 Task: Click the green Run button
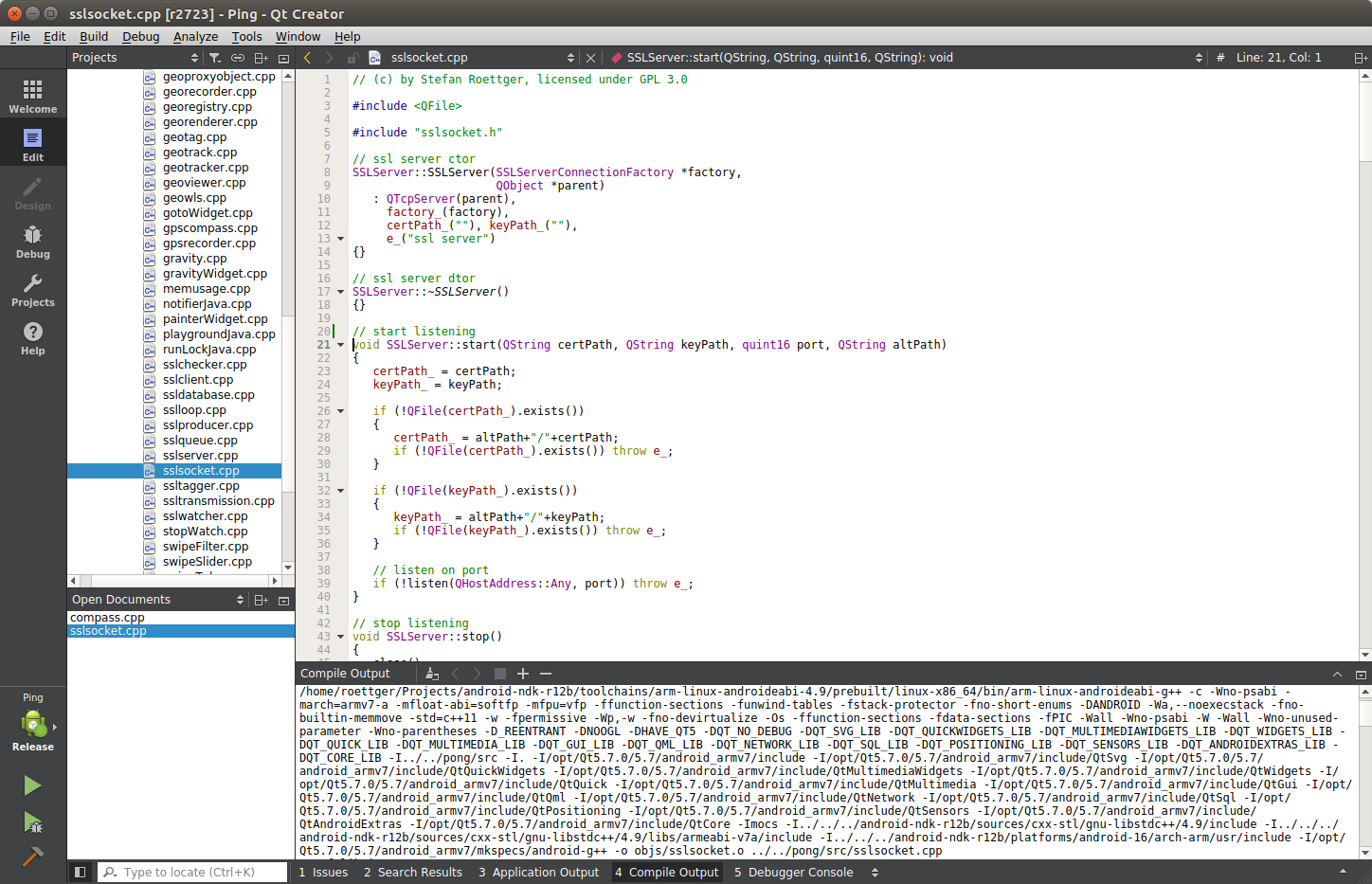(x=32, y=785)
